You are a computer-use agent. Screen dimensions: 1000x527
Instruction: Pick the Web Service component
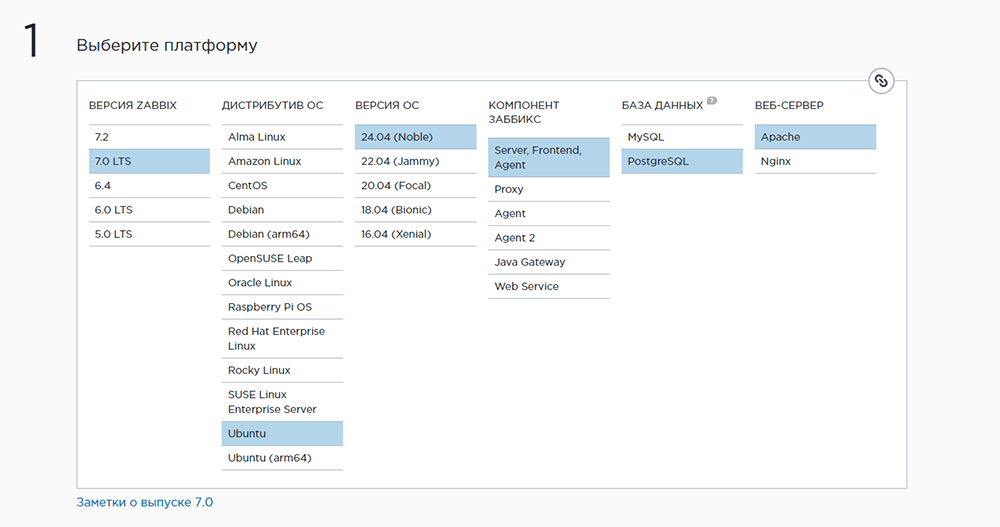tap(548, 286)
